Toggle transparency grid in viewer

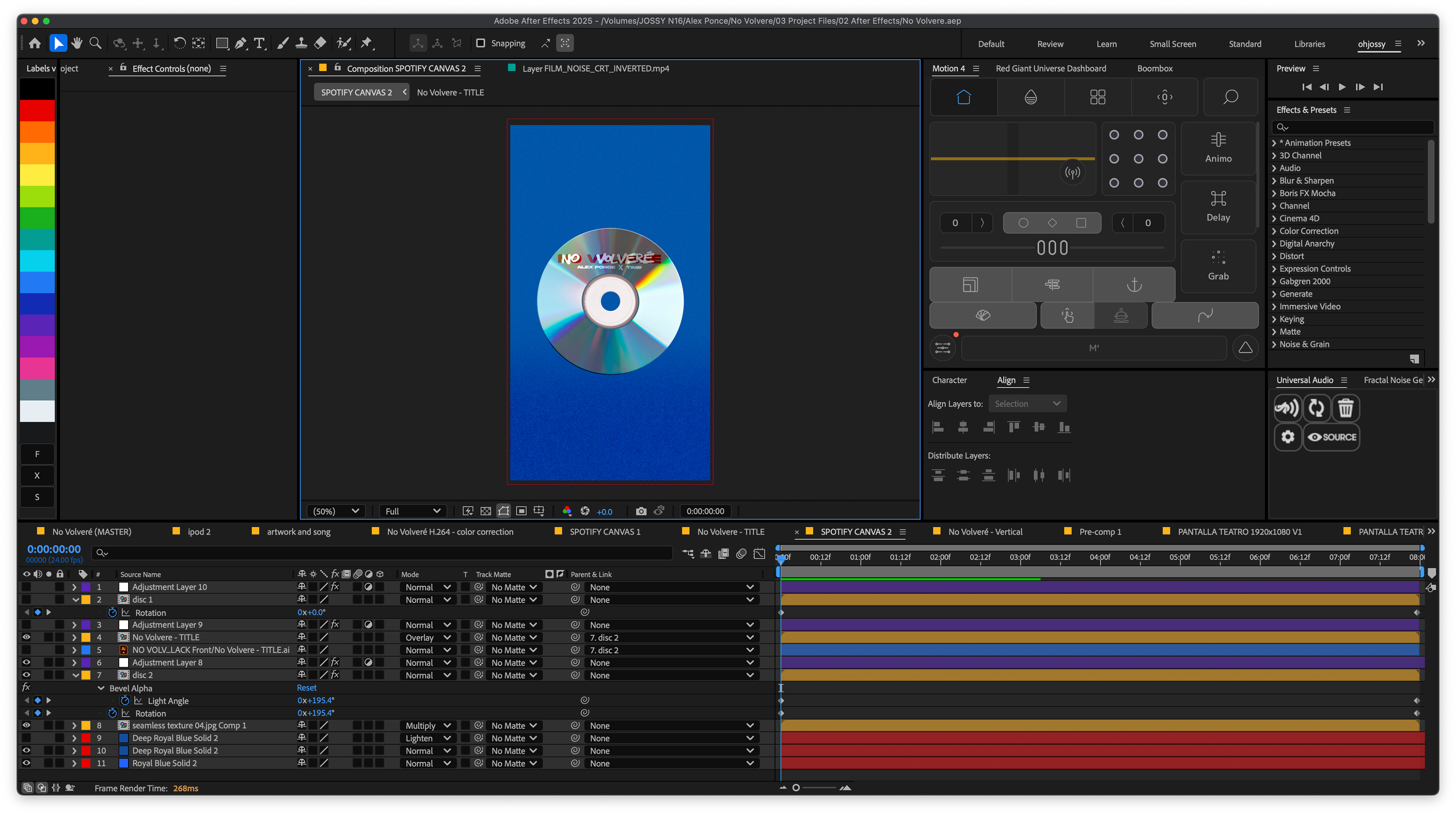[x=485, y=511]
